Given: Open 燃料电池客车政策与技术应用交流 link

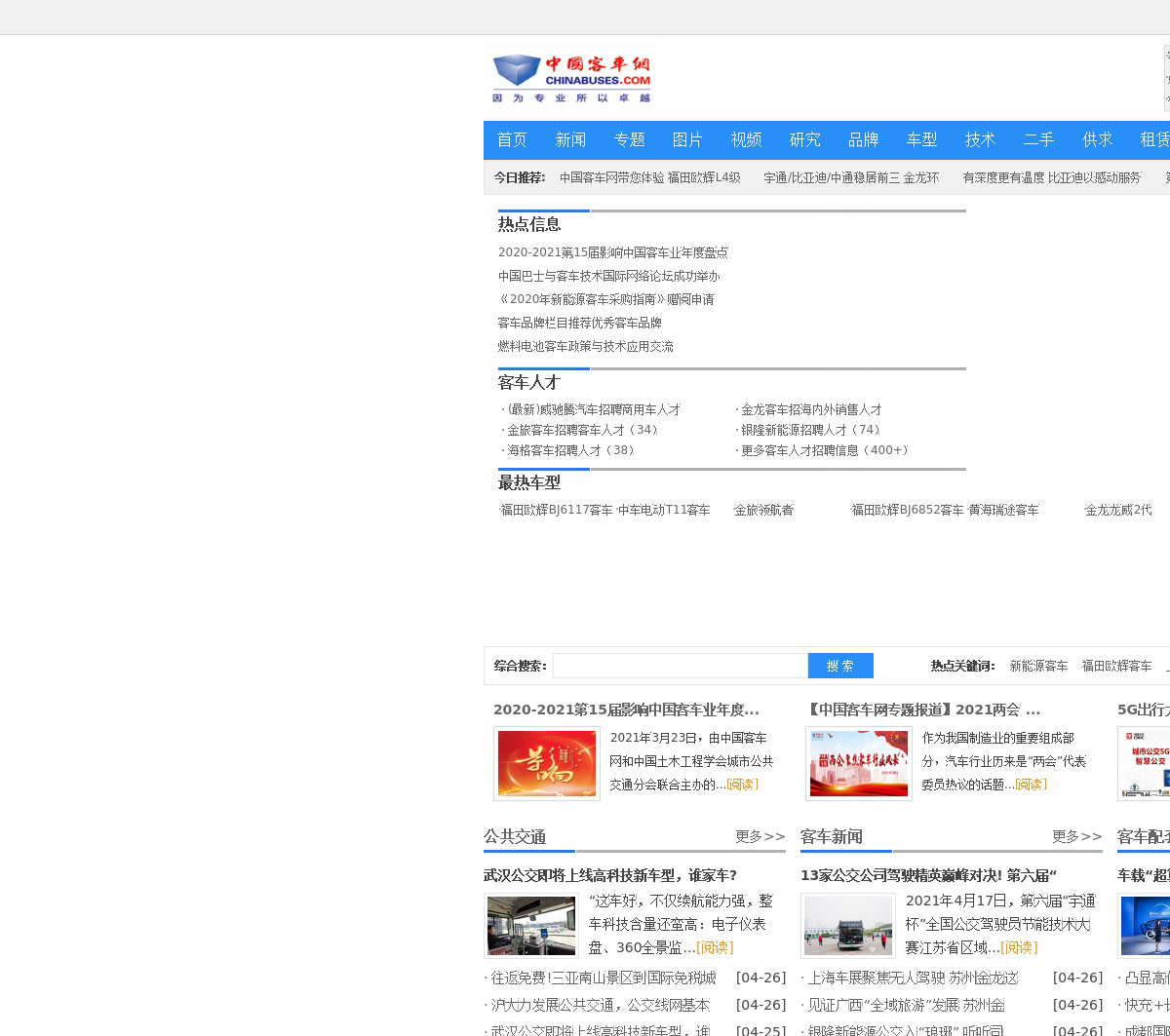Looking at the screenshot, I should [x=586, y=346].
